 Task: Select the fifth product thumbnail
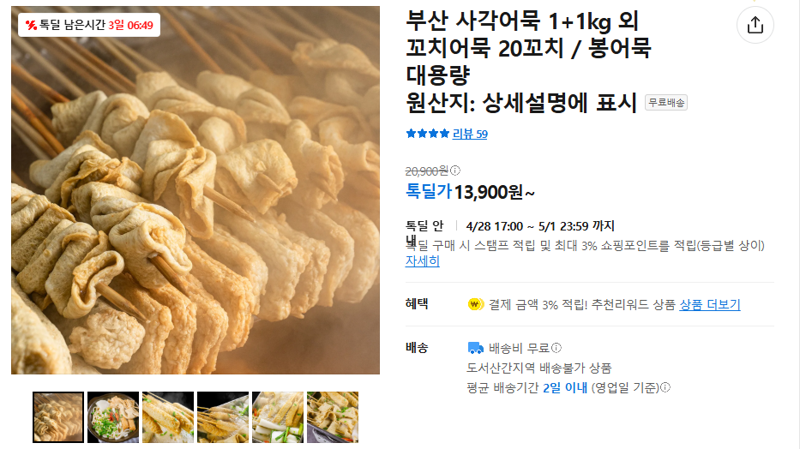tap(278, 417)
